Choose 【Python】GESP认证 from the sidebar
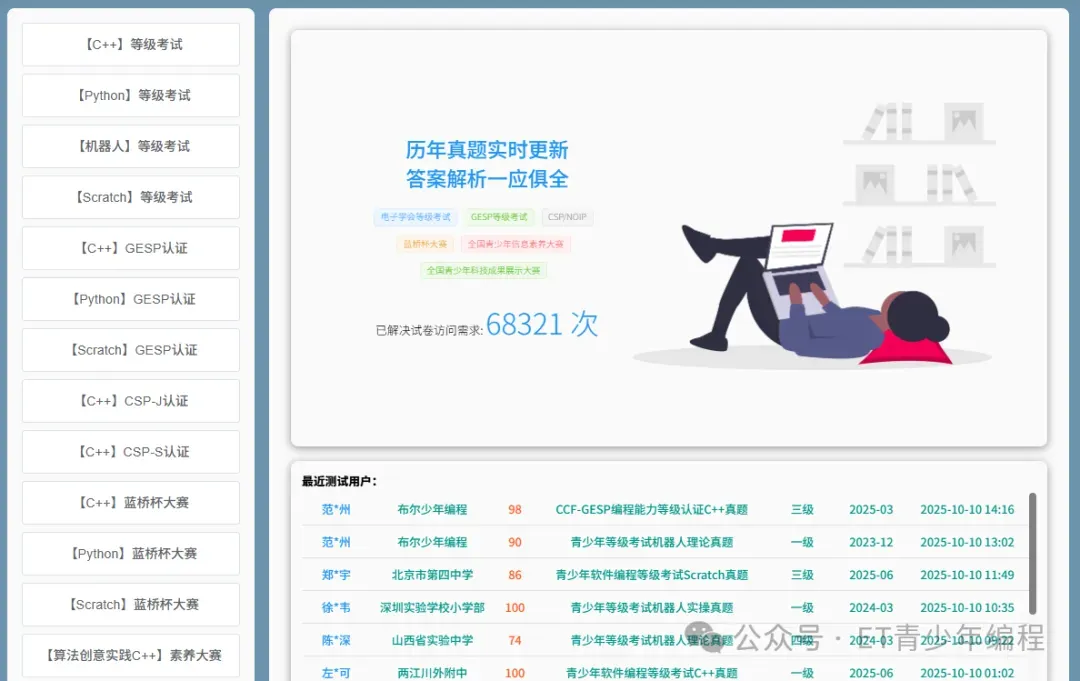This screenshot has width=1080, height=681. [131, 300]
